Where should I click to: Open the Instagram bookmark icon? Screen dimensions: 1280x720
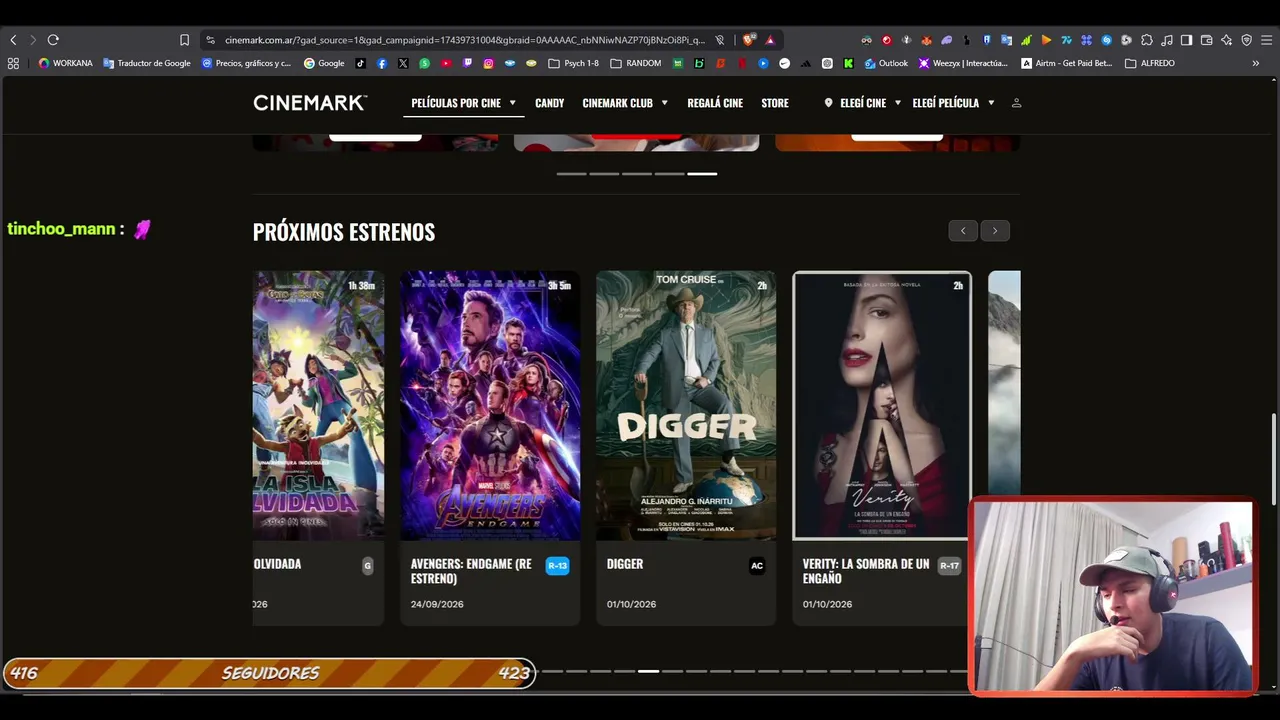[489, 63]
